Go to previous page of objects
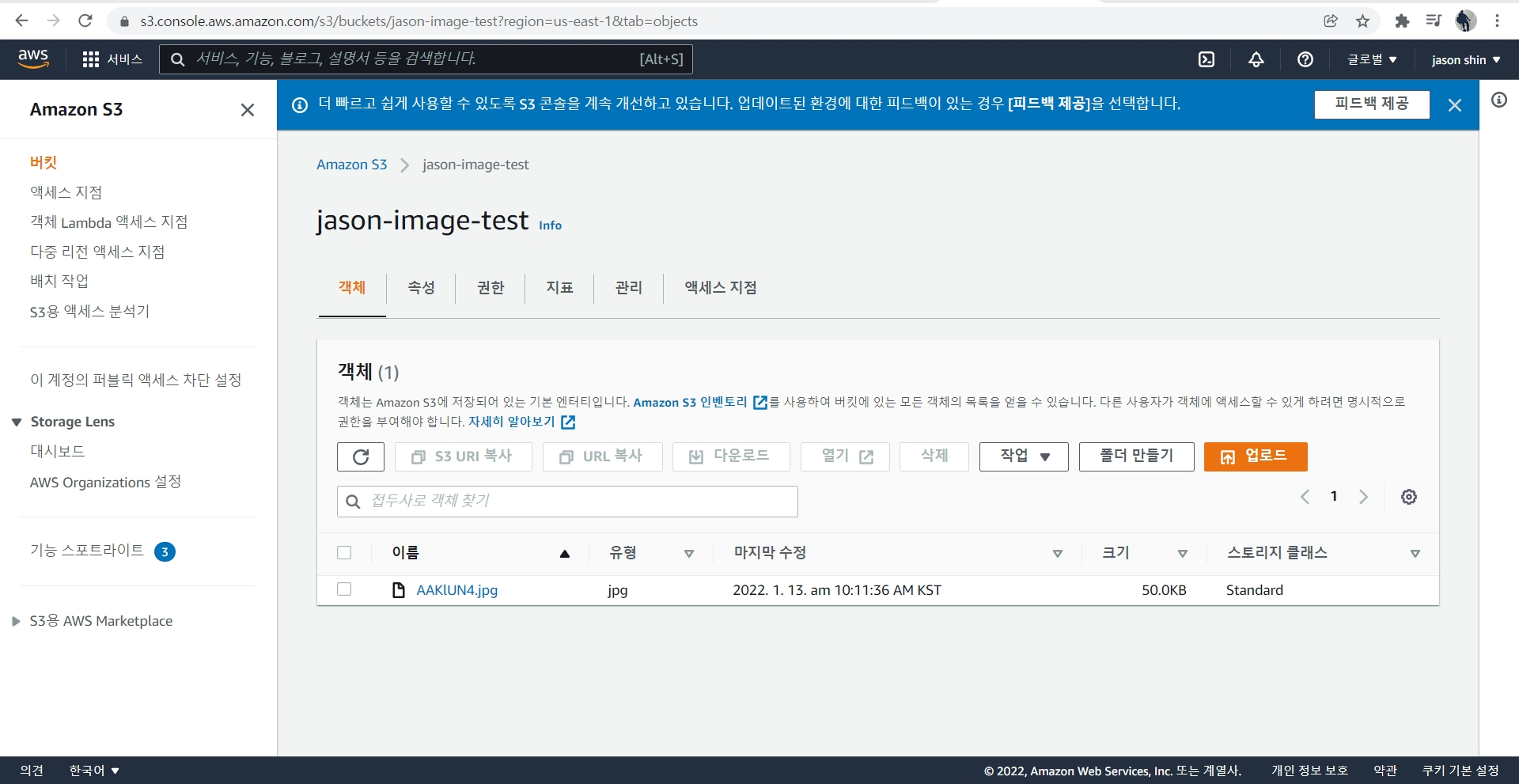The height and width of the screenshot is (784, 1519). pyautogui.click(x=1305, y=497)
